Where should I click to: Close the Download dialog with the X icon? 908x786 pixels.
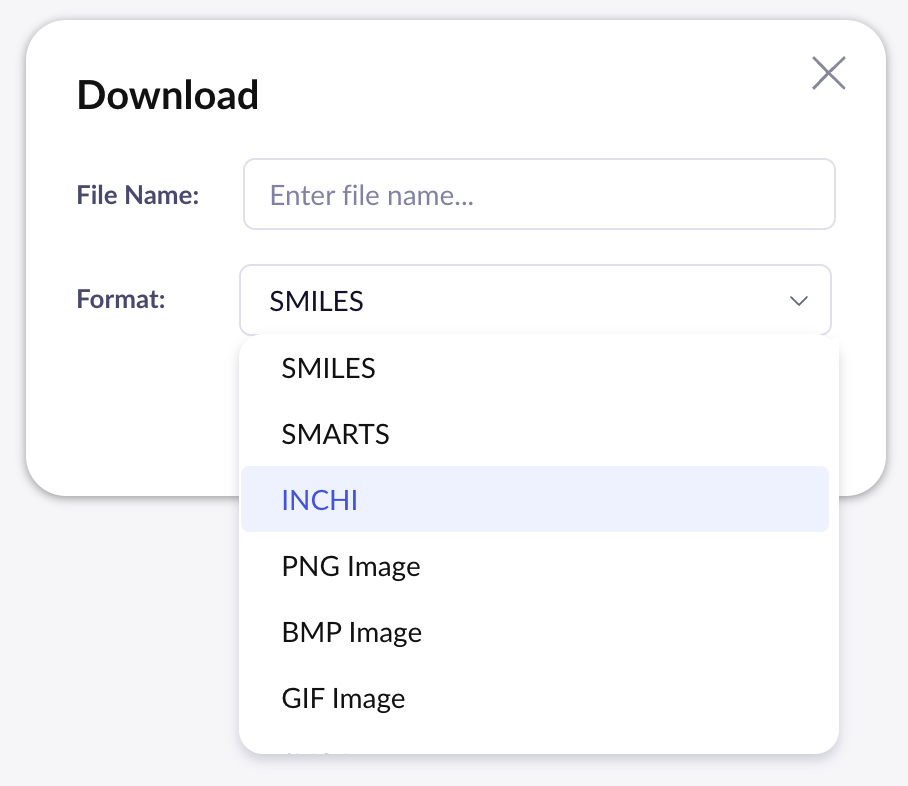[829, 73]
